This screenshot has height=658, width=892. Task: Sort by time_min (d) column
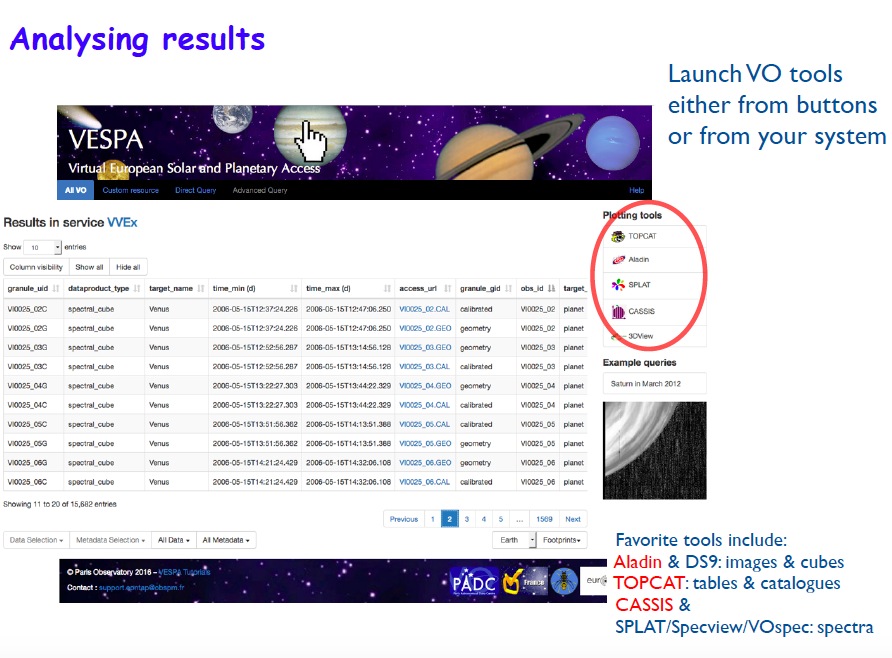coord(255,288)
